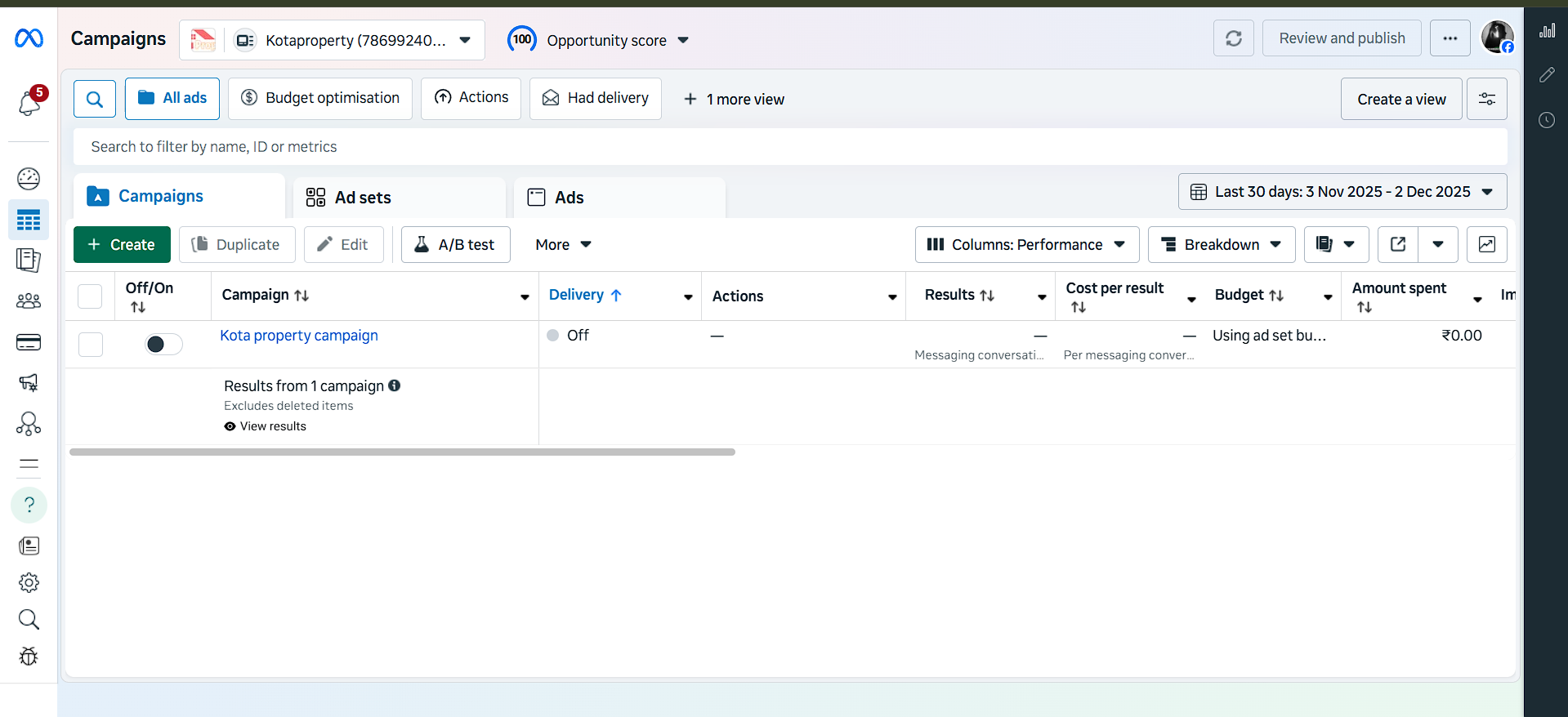This screenshot has height=717, width=1568.
Task: Expand the Columns: Performance dropdown
Action: pos(1026,244)
